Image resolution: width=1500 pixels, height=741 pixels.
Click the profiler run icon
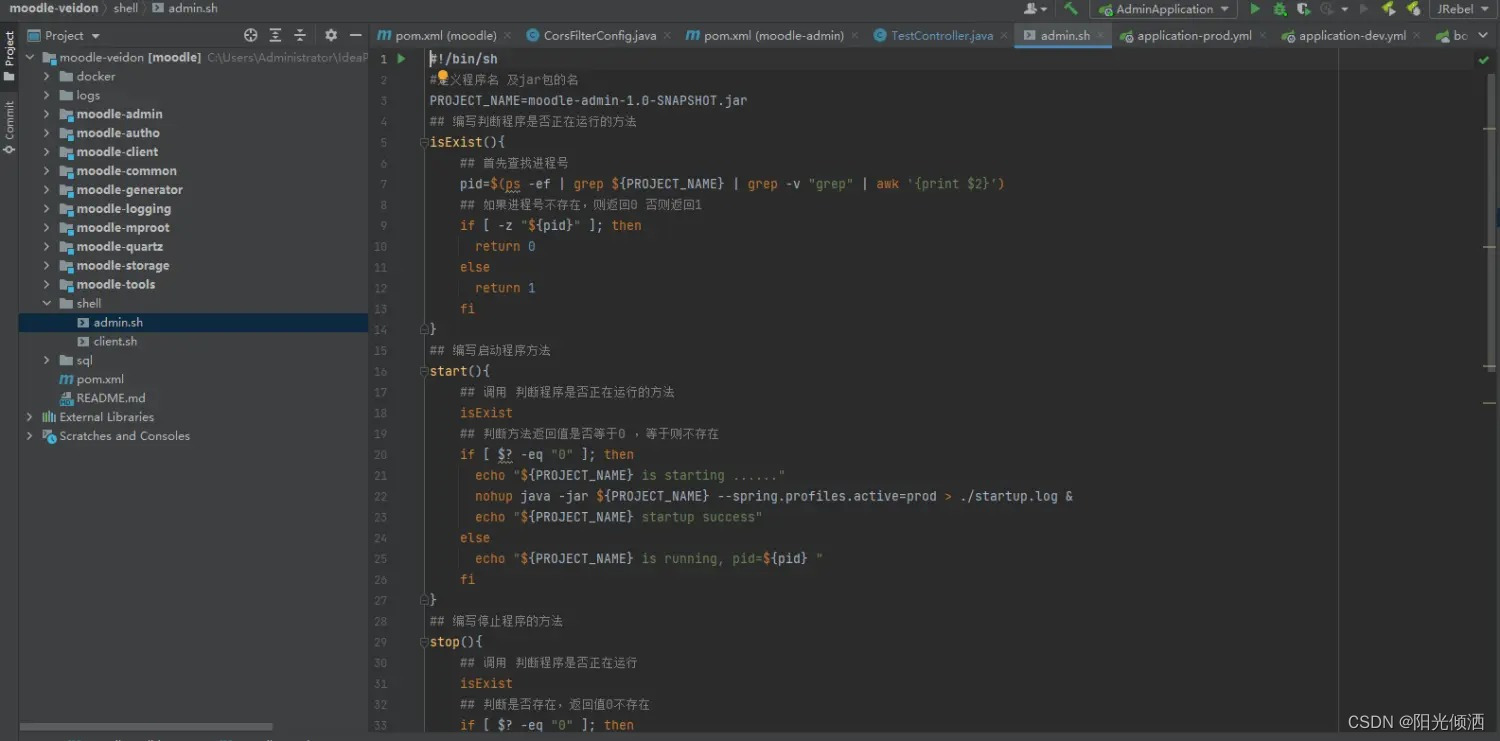click(x=1328, y=9)
